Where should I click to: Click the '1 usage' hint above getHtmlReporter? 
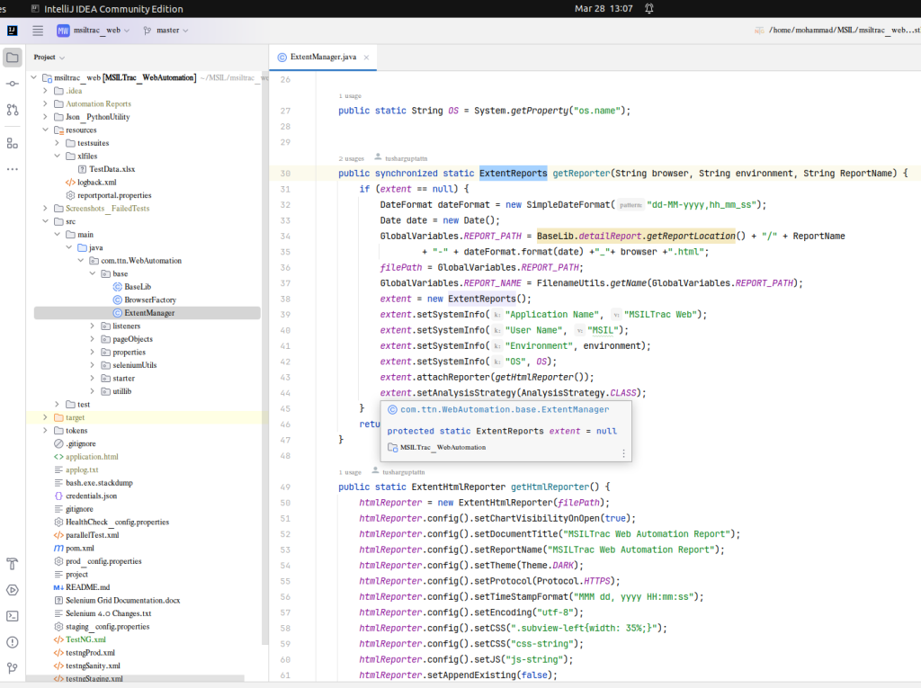(x=351, y=473)
